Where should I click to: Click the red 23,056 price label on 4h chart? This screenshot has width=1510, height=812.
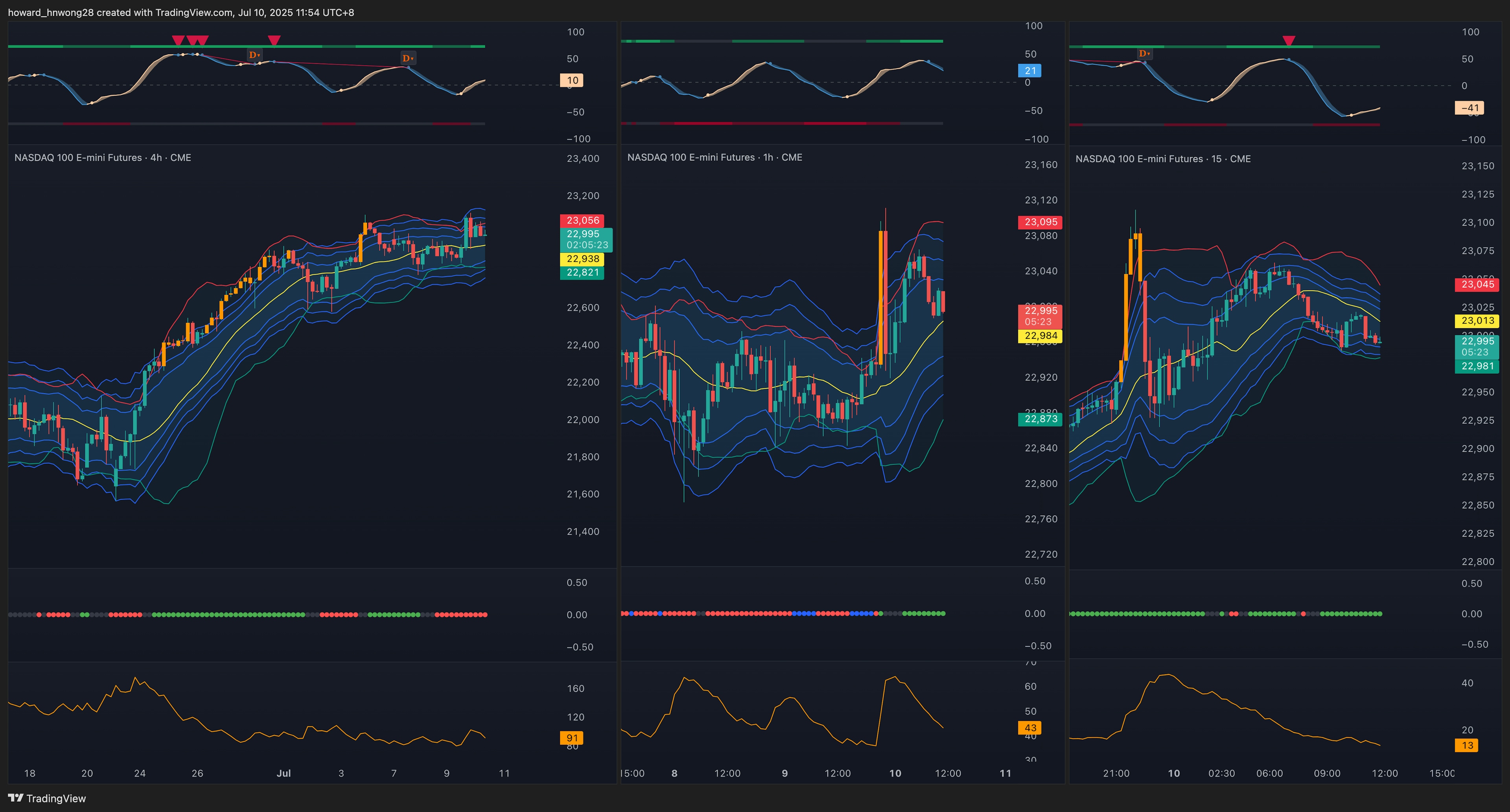(583, 220)
